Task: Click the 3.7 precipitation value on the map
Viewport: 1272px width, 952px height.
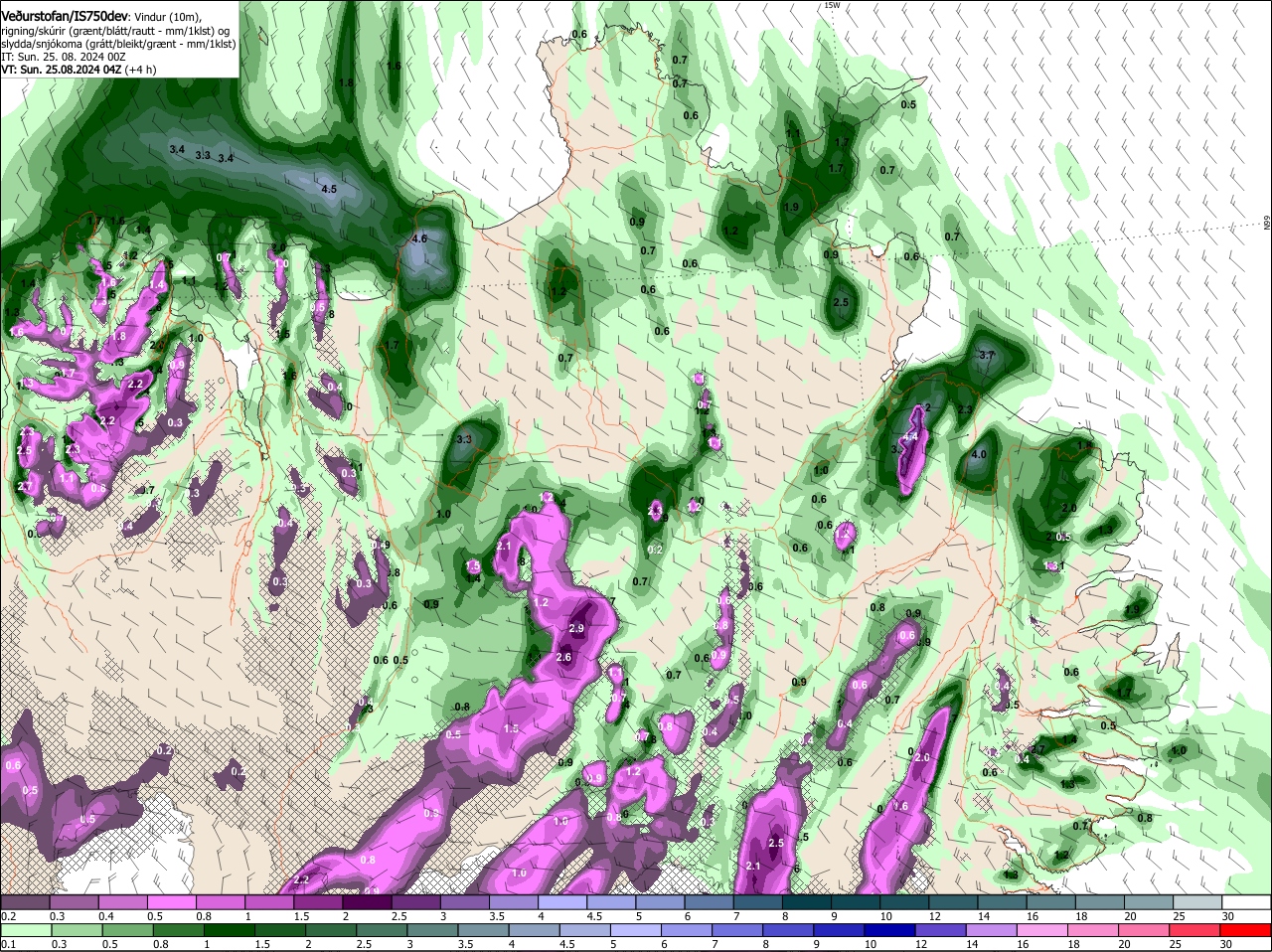Action: click(987, 355)
